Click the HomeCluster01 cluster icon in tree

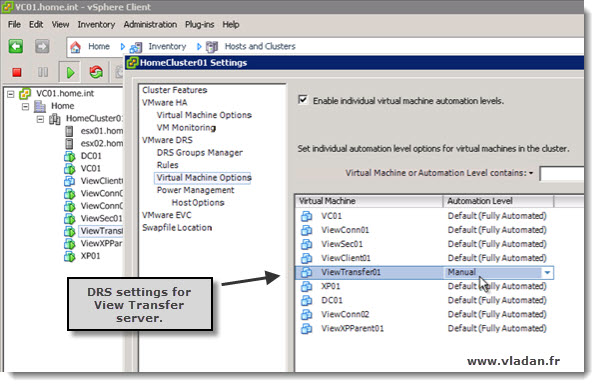coord(55,119)
